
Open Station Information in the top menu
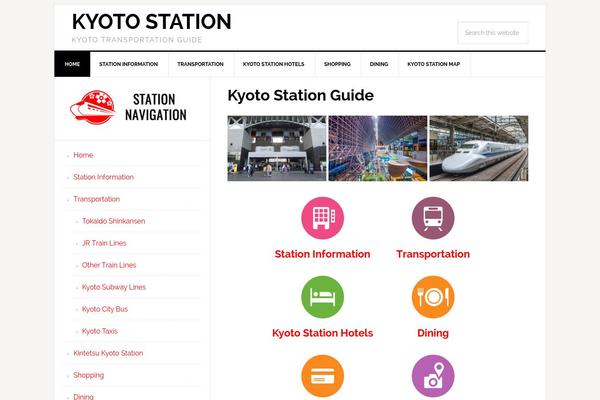click(x=129, y=64)
